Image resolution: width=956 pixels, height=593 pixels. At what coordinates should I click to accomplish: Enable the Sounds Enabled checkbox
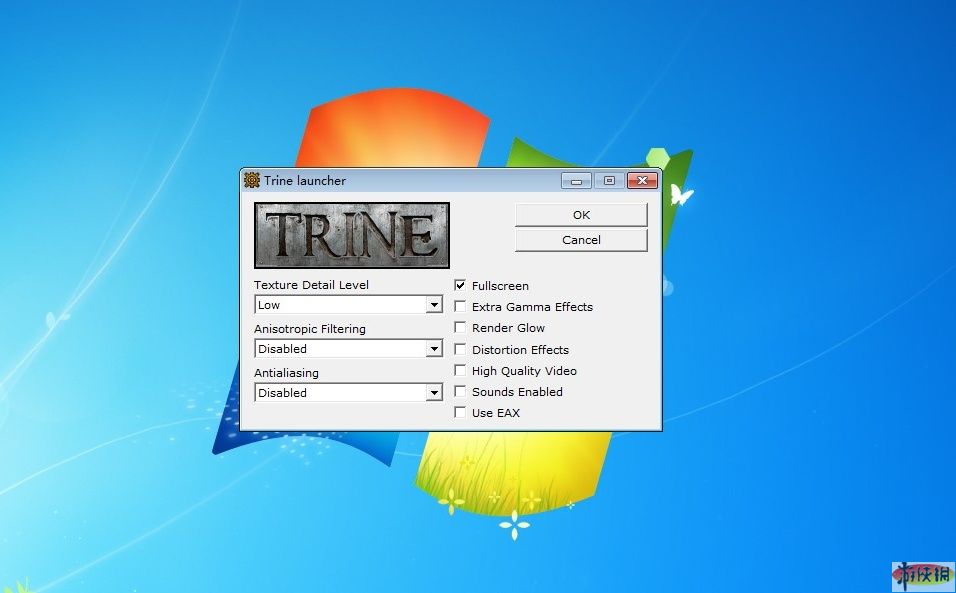460,392
